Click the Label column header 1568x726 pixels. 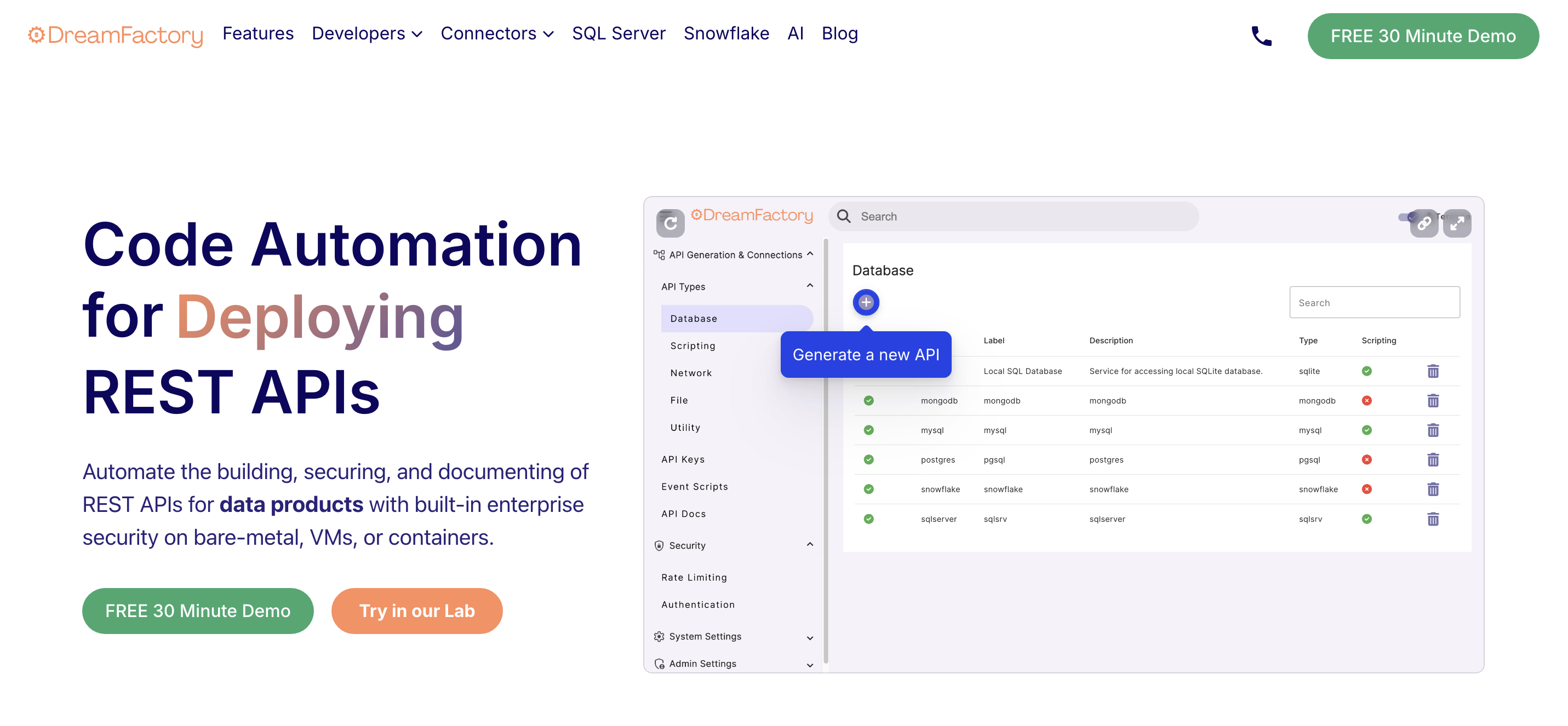pyautogui.click(x=994, y=341)
